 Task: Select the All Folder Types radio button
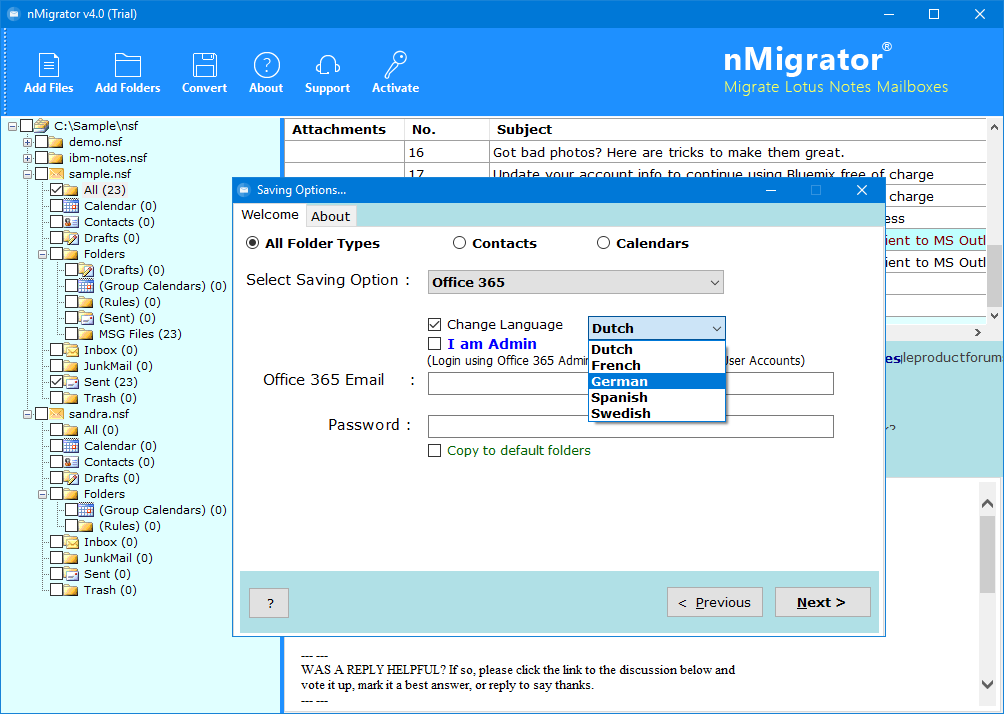pyautogui.click(x=252, y=243)
